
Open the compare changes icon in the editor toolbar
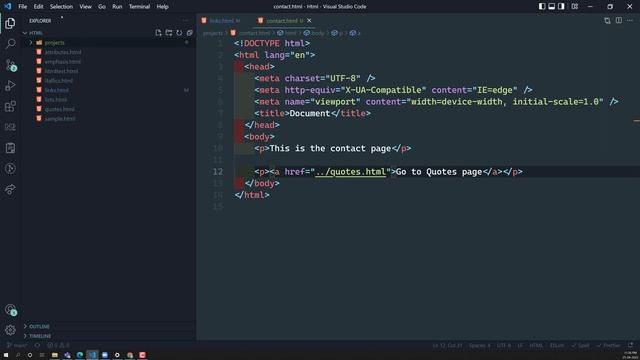point(607,20)
